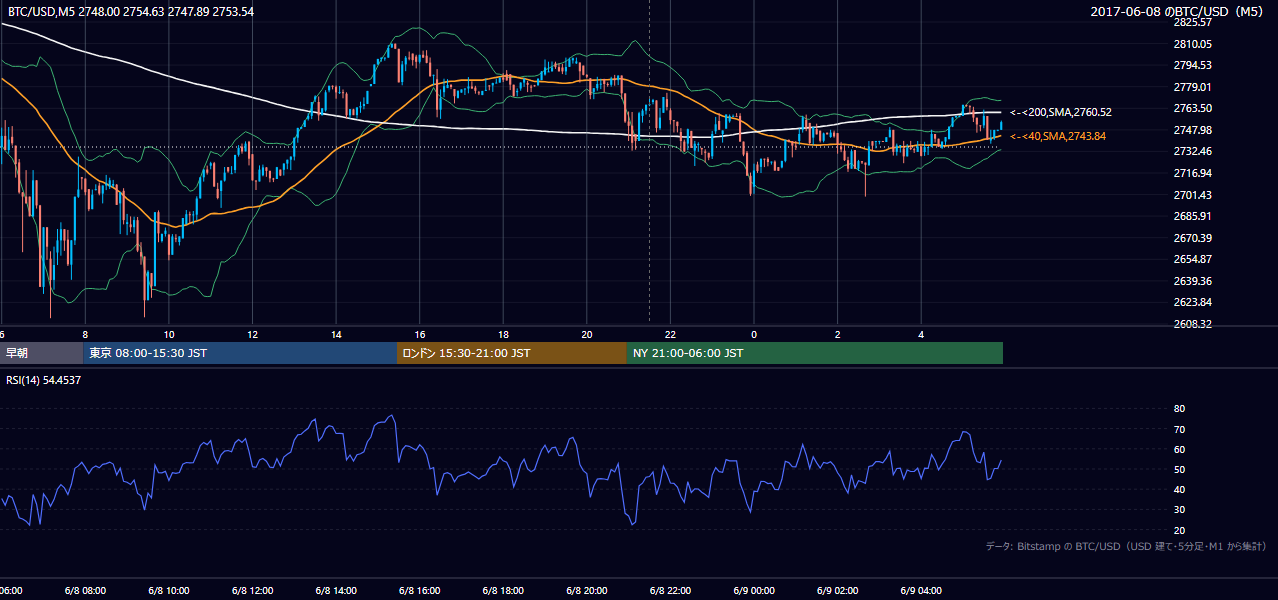1278x600 pixels.
Task: Click the 6/8 18:00 time label
Action: click(x=503, y=591)
